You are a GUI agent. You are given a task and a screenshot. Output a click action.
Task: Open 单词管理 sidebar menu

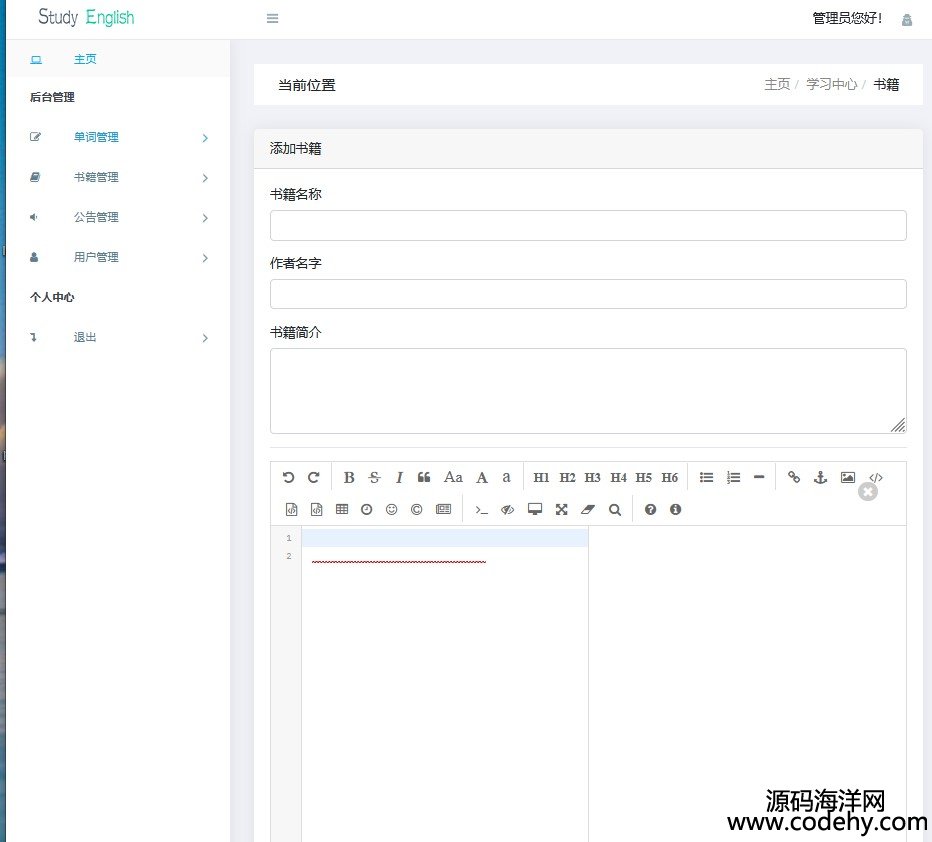[x=96, y=137]
